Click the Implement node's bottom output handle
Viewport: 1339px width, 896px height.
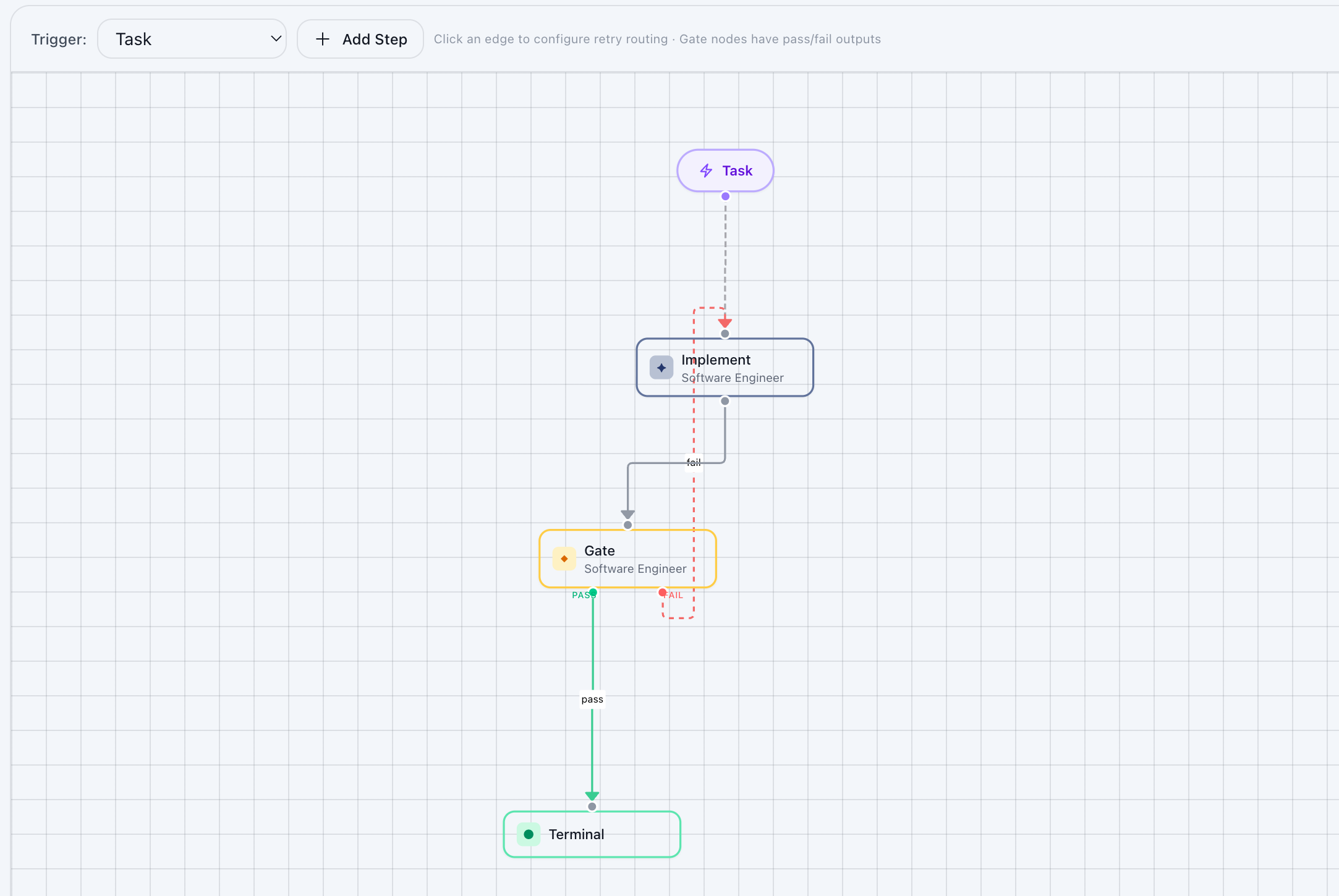pos(725,401)
